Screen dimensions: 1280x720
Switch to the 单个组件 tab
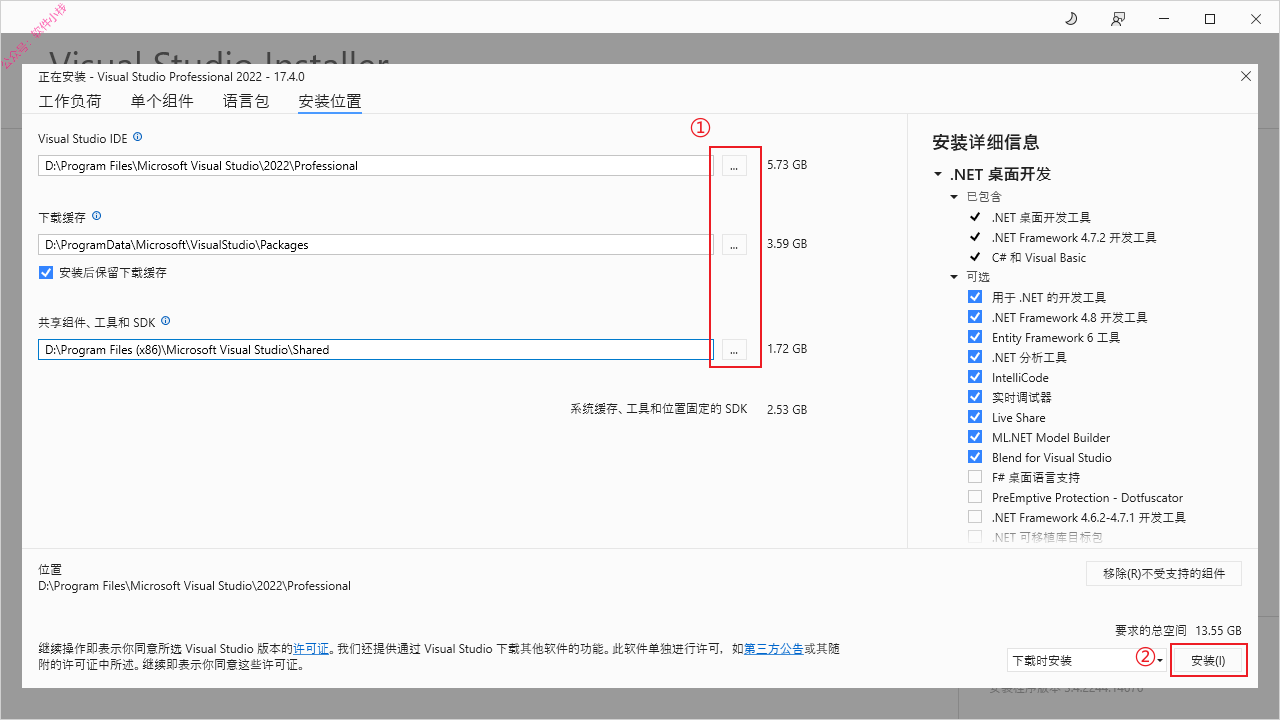[x=162, y=101]
